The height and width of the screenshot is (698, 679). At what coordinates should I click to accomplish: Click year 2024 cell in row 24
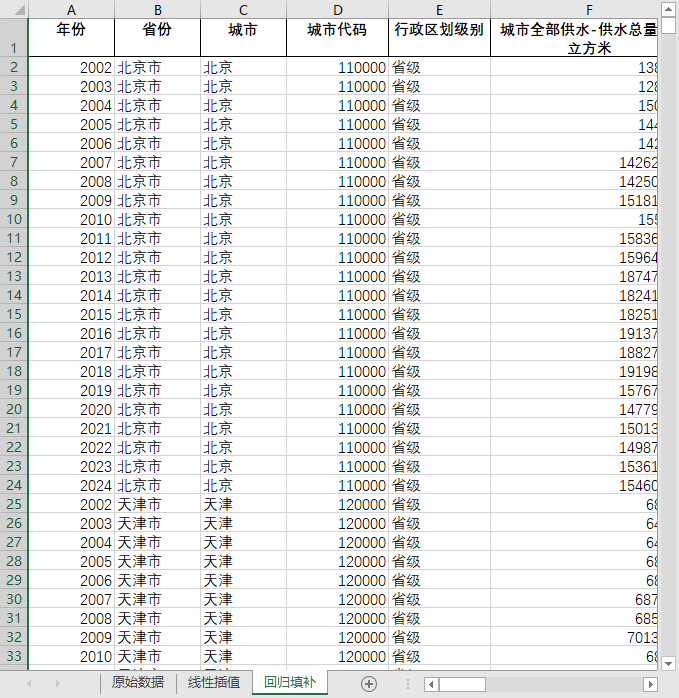[71, 485]
